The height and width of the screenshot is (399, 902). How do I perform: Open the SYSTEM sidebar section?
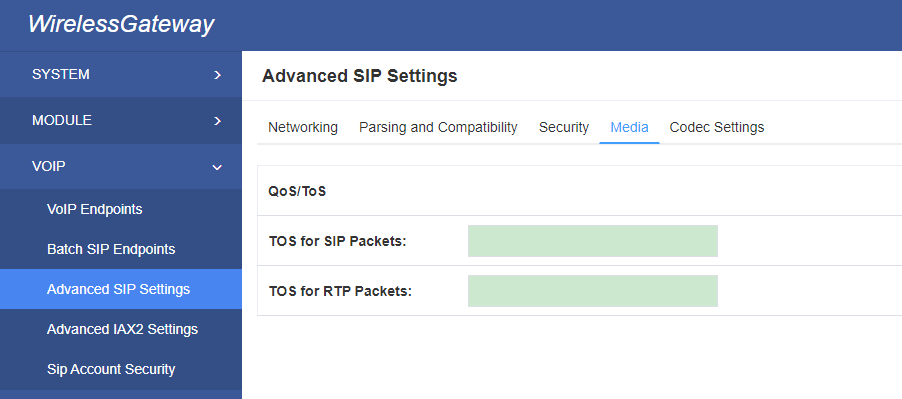121,74
